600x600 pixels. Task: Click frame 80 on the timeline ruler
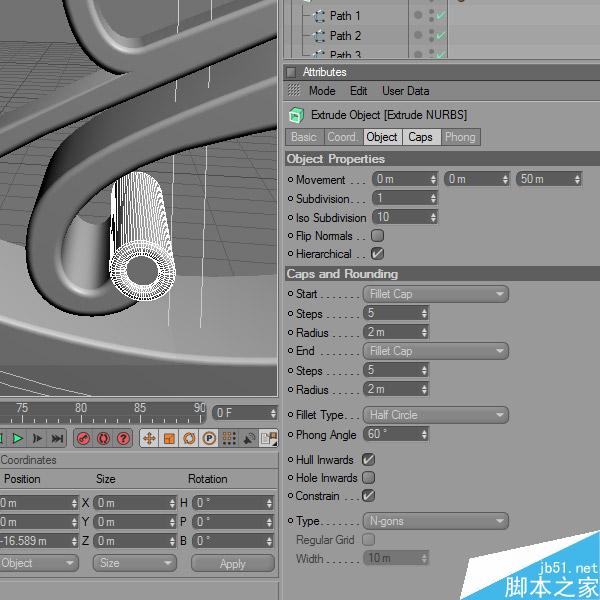tap(81, 409)
